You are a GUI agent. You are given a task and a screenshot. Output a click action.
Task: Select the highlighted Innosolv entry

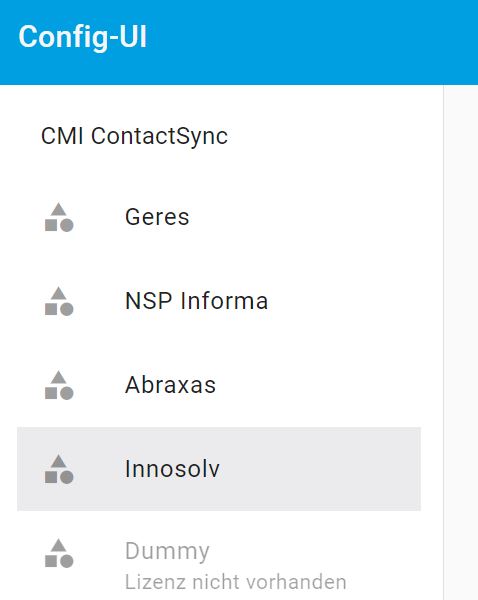[219, 469]
